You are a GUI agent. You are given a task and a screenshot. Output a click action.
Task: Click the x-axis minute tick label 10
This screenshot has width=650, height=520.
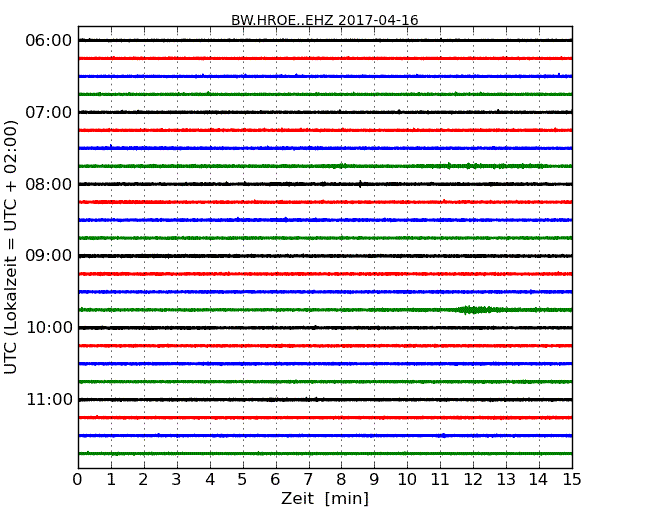click(407, 480)
